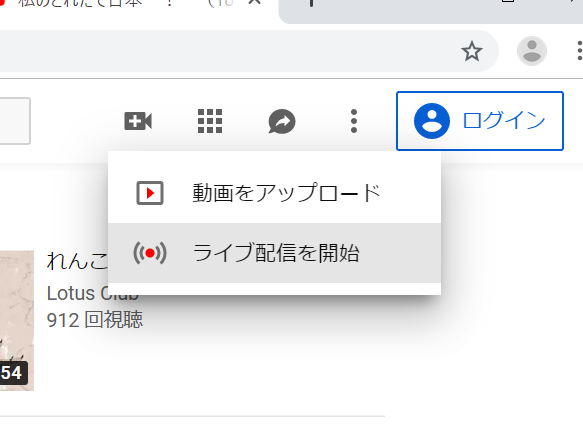Open the Chrome profile avatar
The image size is (583, 438).
coord(532,51)
